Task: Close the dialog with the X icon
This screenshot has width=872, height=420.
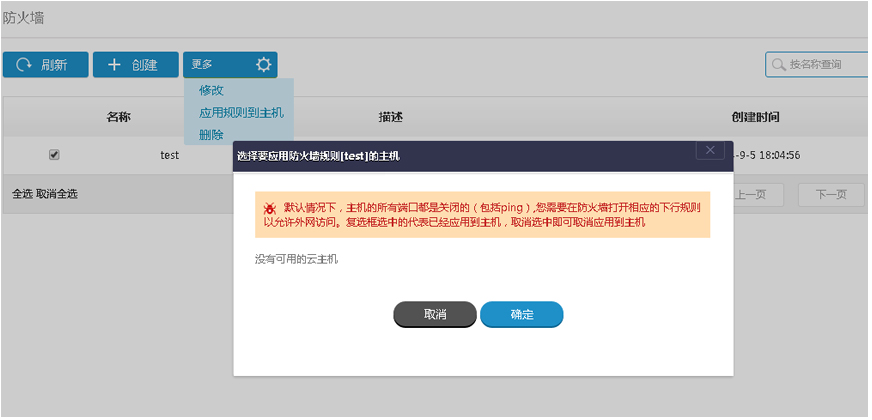Action: coord(710,150)
